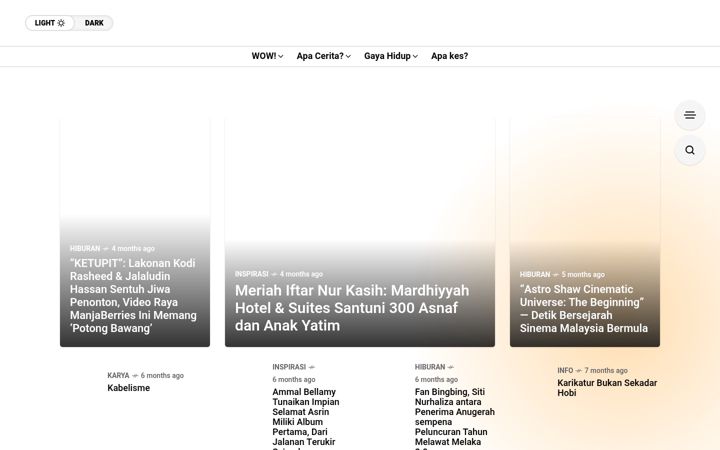This screenshot has height=450, width=720.
Task: Click HIBURAN category on Astro Shaw card
Action: click(535, 275)
